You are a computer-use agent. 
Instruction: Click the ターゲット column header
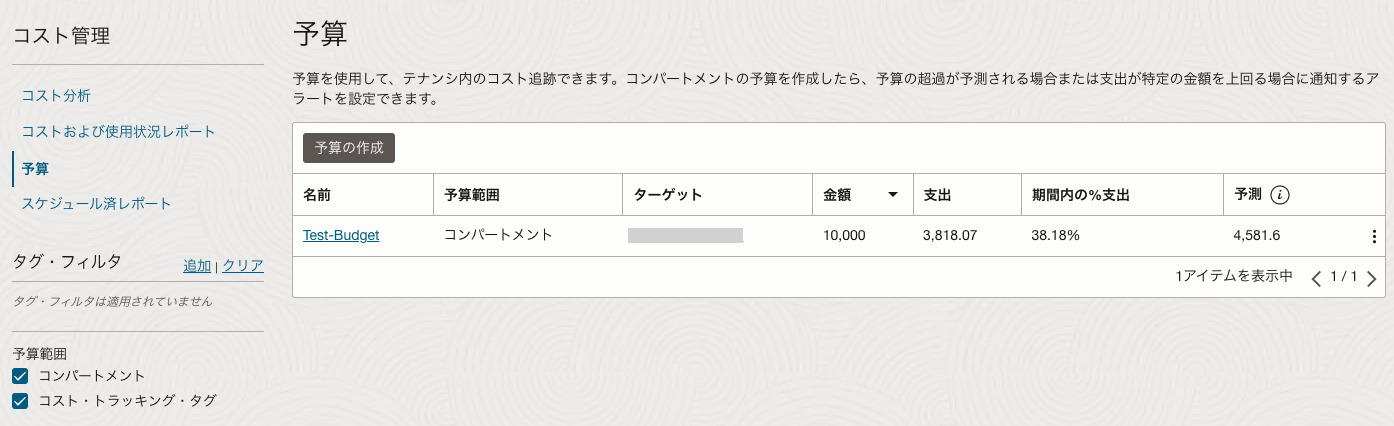click(x=667, y=196)
